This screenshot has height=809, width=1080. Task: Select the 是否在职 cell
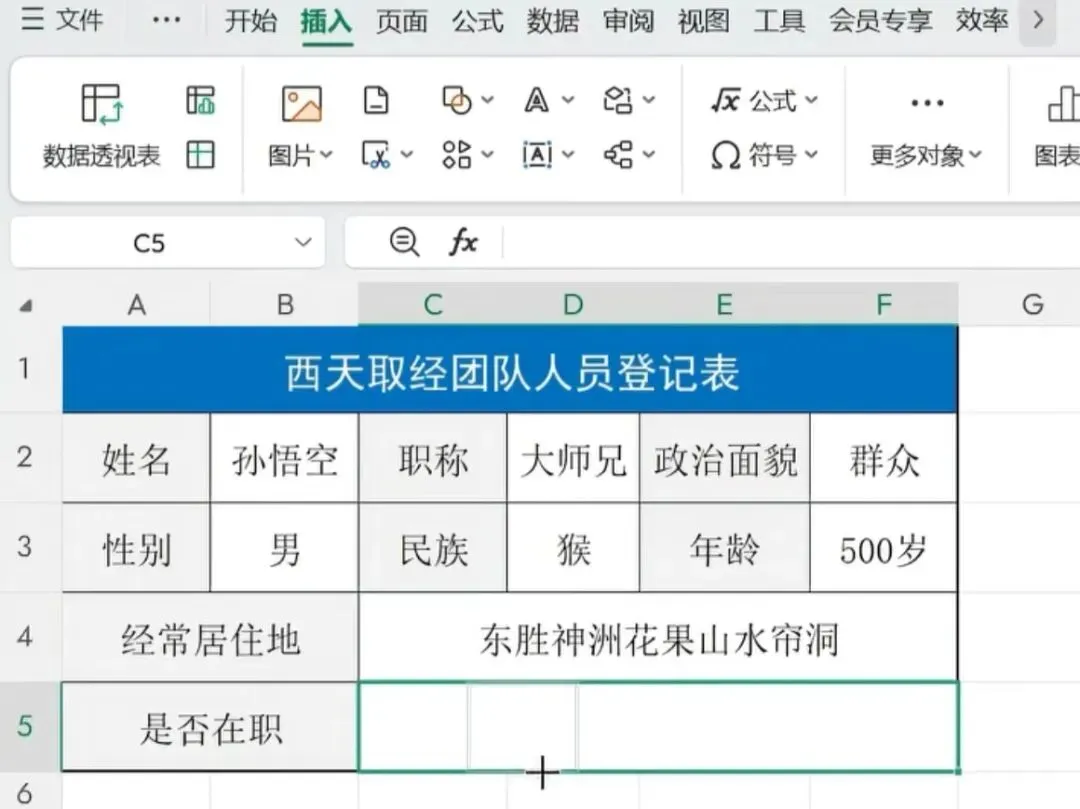pyautogui.click(x=210, y=727)
